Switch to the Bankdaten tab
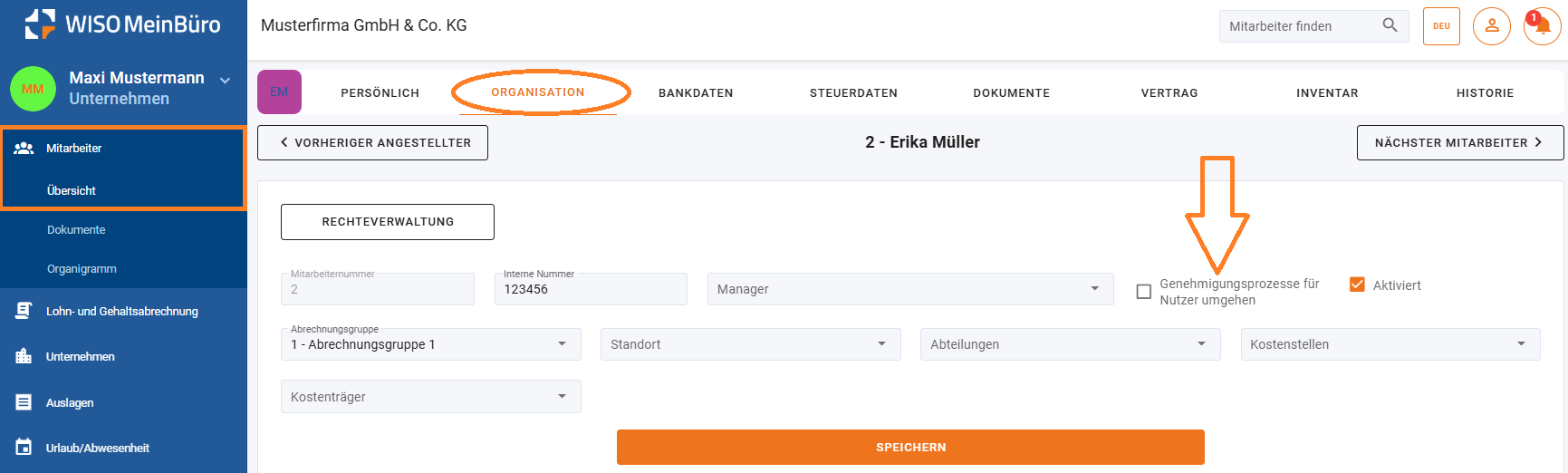Image resolution: width=1568 pixels, height=473 pixels. click(x=696, y=93)
